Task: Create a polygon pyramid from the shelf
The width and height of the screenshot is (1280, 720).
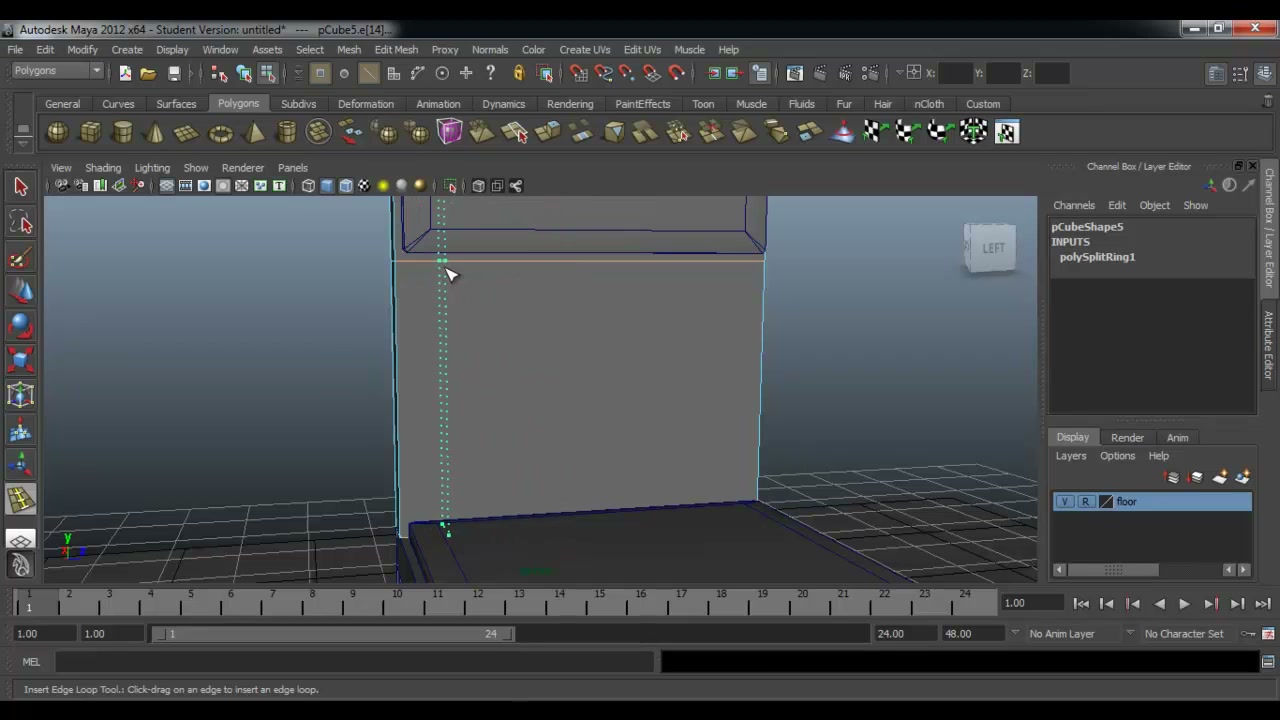Action: 254,132
